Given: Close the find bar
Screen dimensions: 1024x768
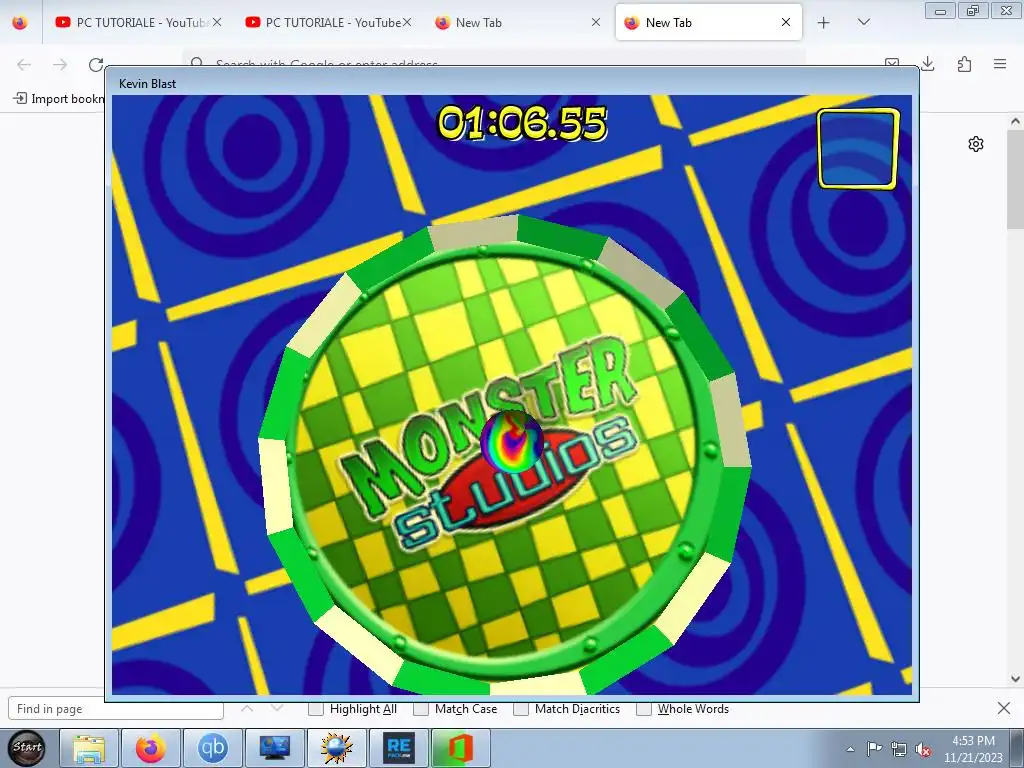Looking at the screenshot, I should (x=1004, y=708).
